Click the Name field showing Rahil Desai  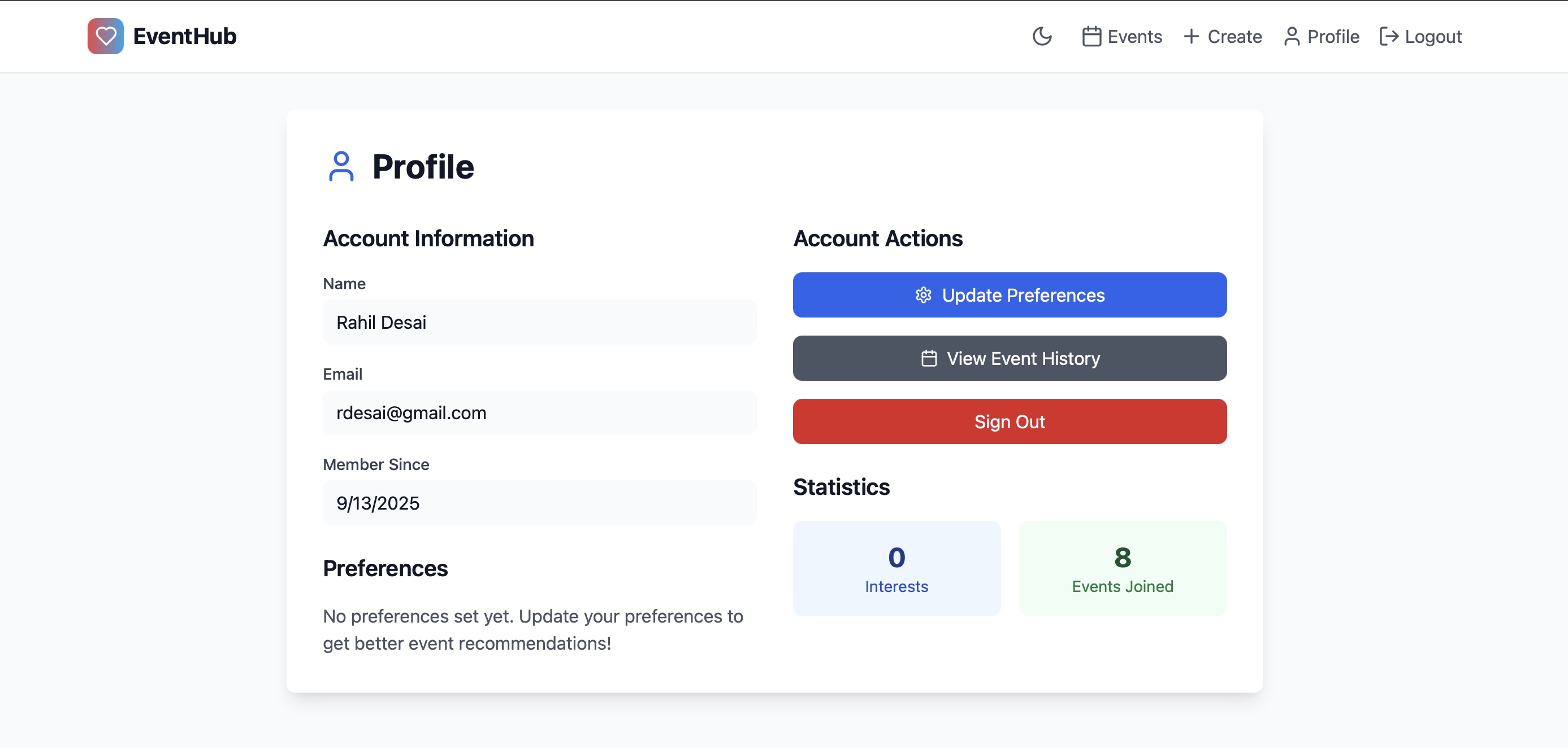[539, 323]
